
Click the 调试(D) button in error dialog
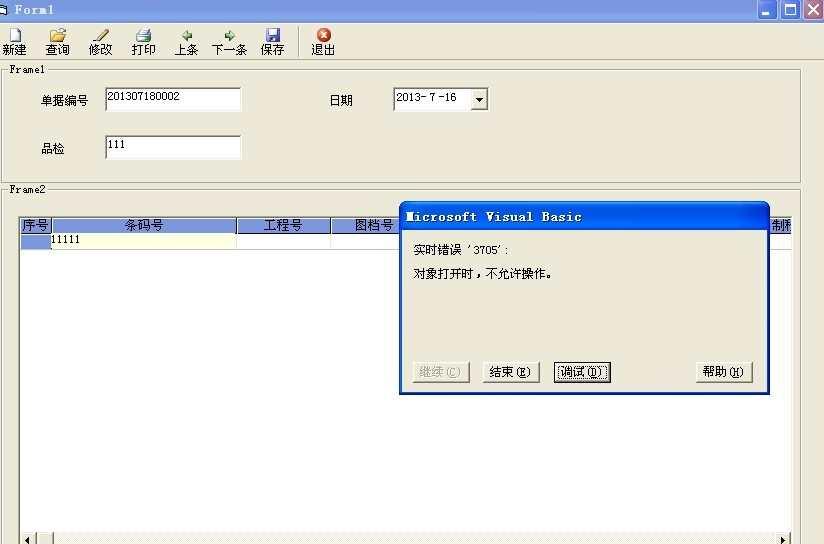coord(582,372)
